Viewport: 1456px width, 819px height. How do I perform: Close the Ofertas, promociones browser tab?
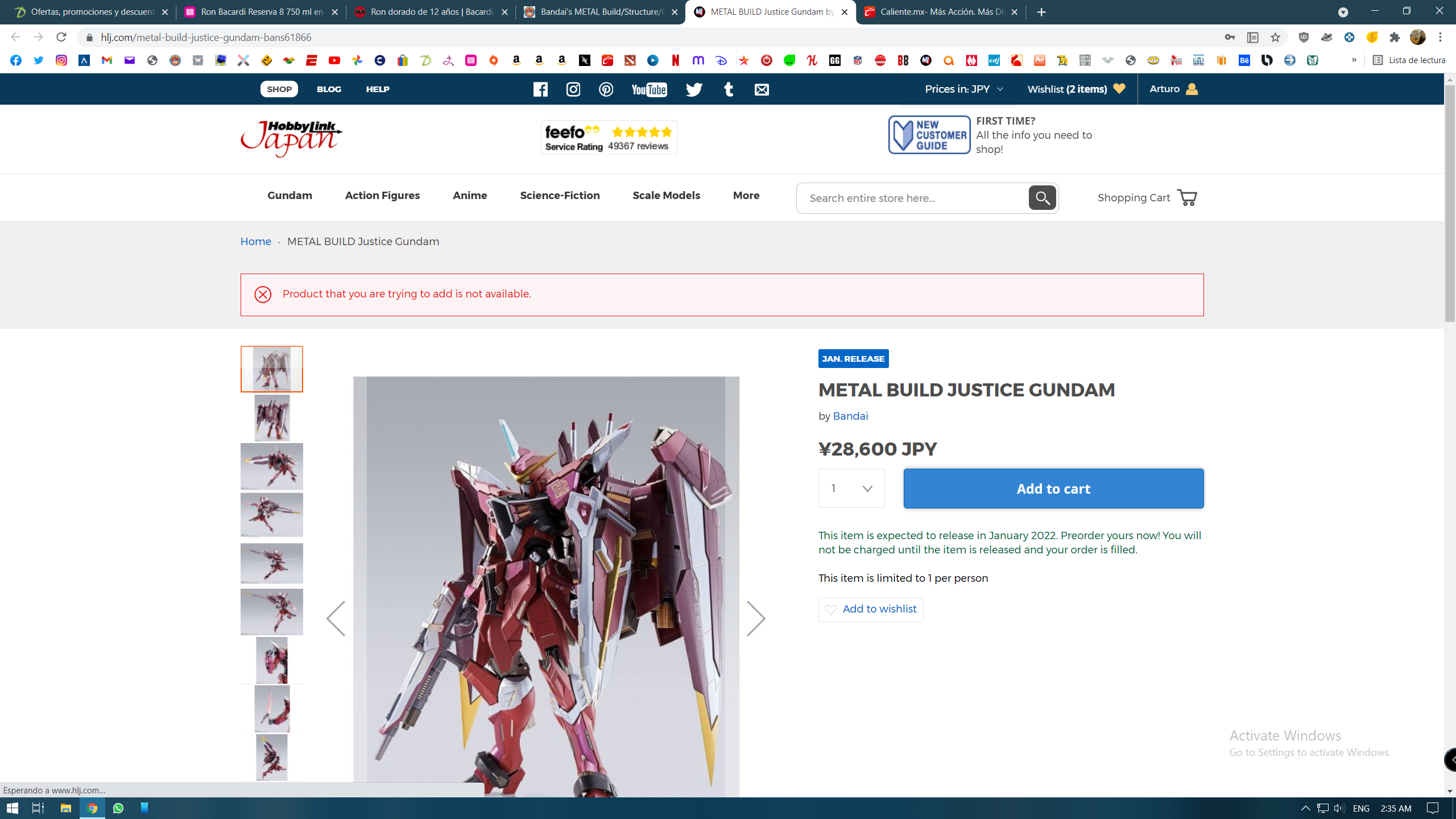pos(165,12)
